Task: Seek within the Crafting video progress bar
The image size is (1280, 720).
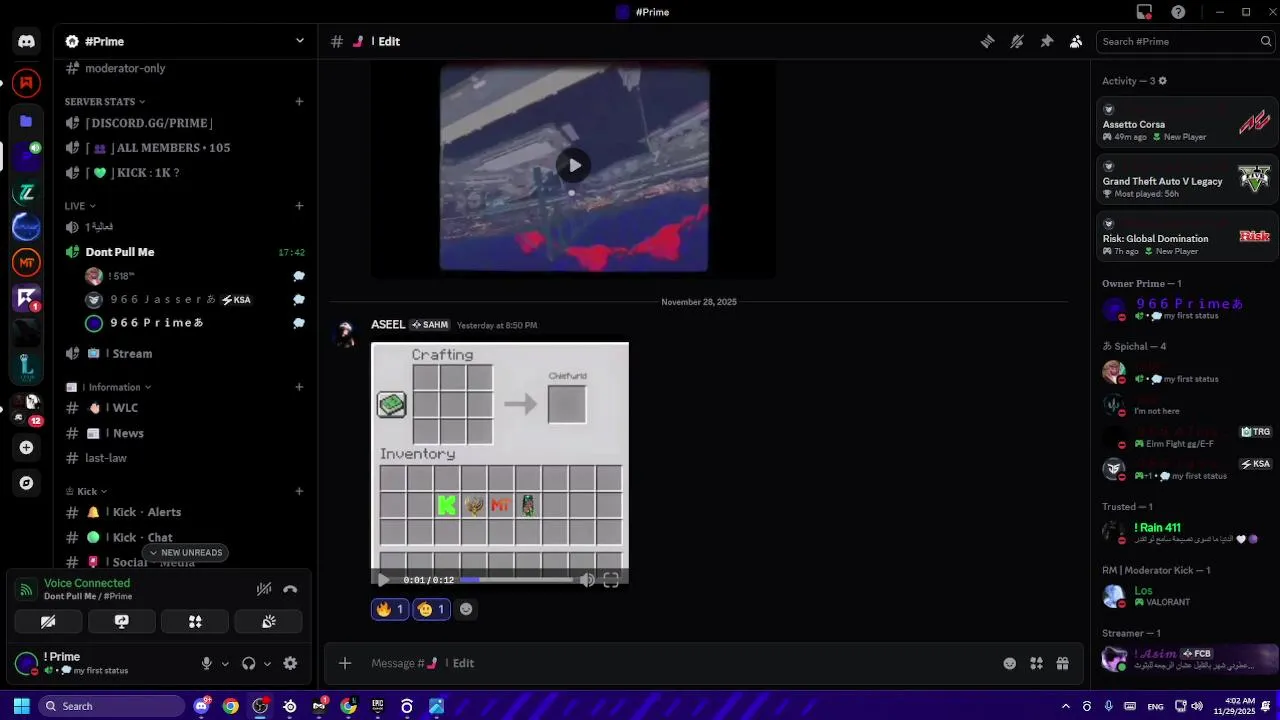Action: tap(516, 580)
